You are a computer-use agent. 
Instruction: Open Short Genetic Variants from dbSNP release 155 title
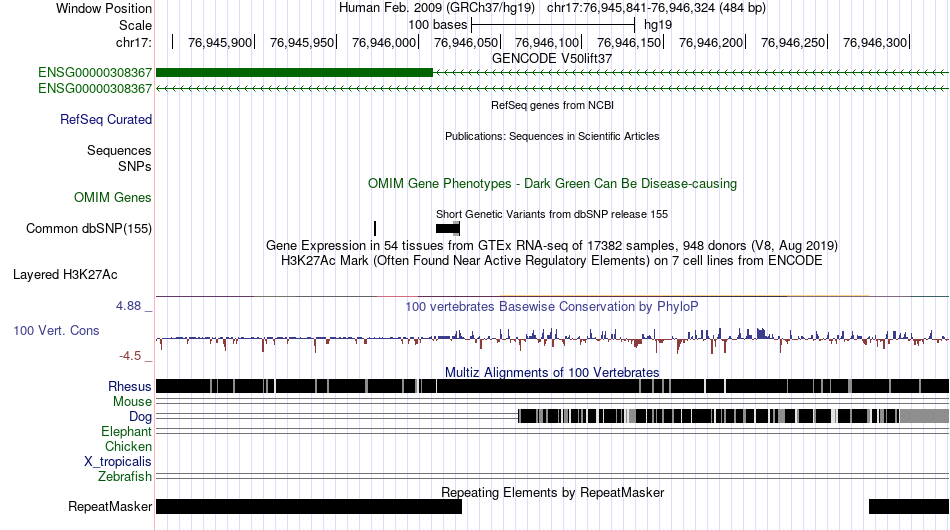click(552, 214)
